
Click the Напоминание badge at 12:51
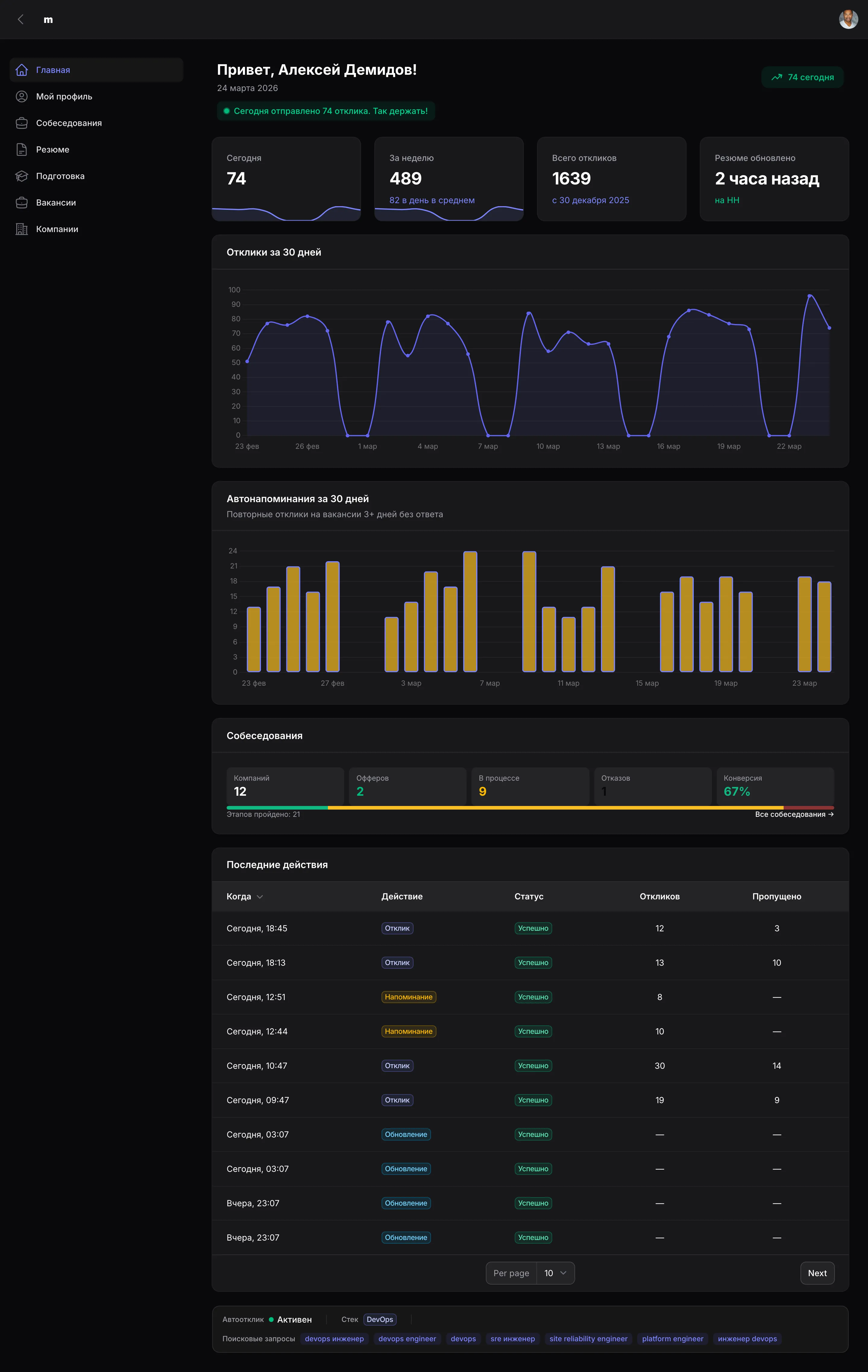tap(408, 997)
